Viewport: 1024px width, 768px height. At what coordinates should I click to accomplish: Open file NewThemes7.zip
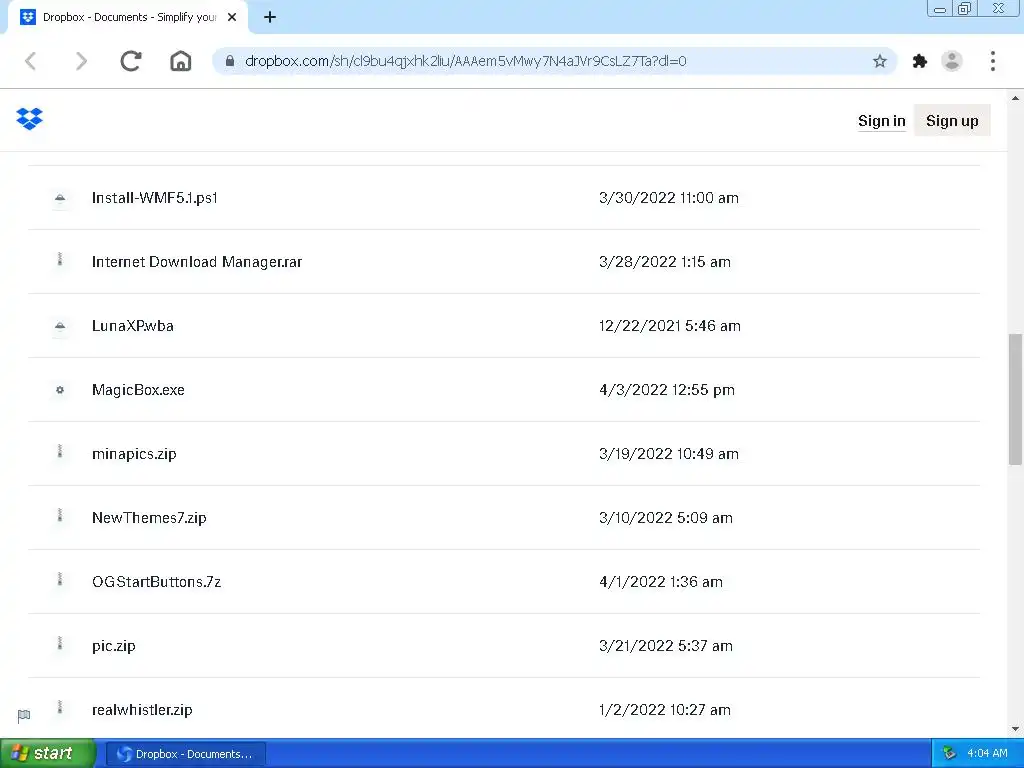click(x=149, y=518)
